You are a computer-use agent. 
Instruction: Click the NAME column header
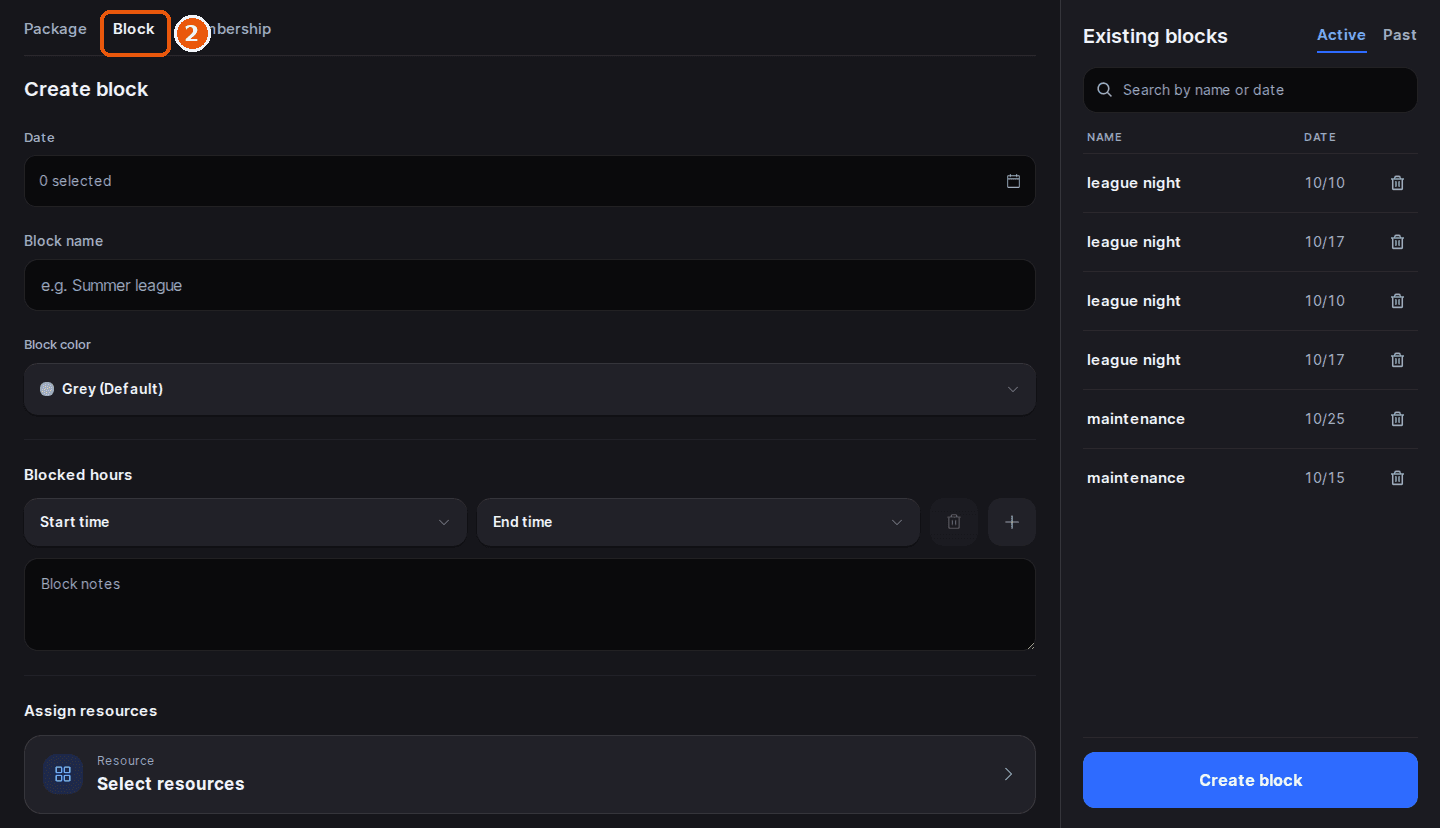tap(1104, 137)
